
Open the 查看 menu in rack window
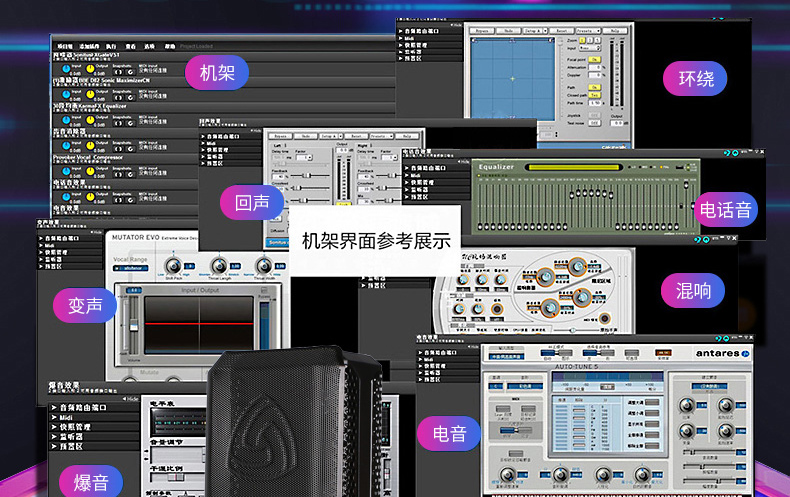[x=130, y=46]
